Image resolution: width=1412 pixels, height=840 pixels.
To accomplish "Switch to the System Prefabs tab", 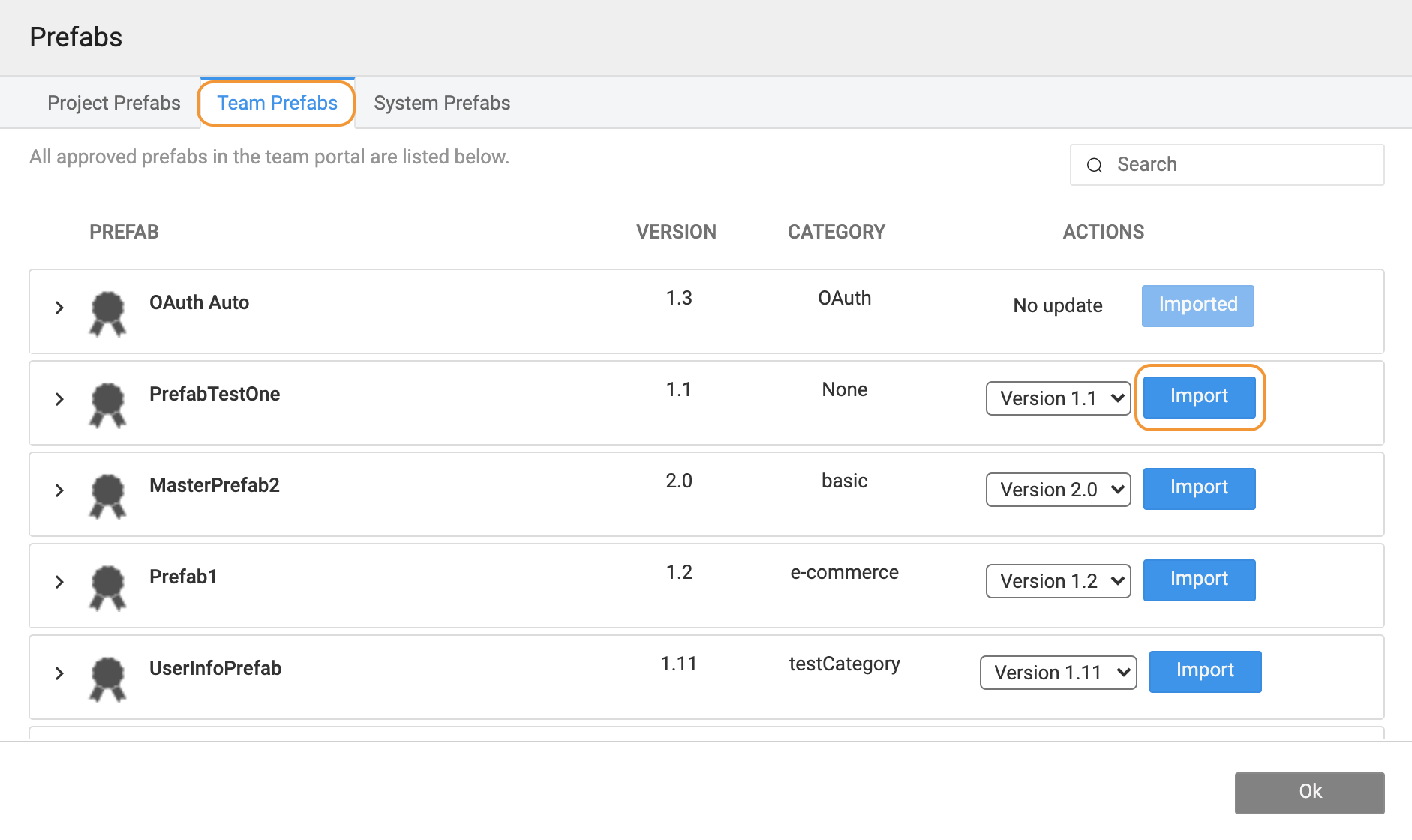I will click(x=442, y=103).
